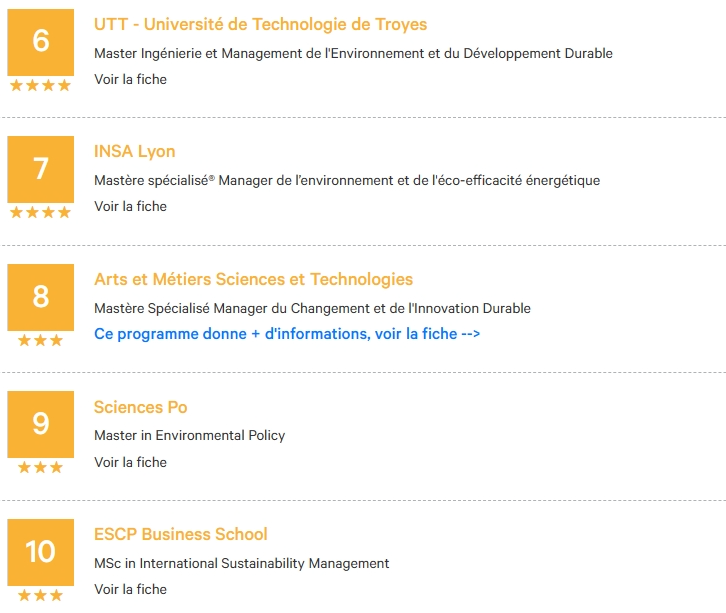This screenshot has width=726, height=613.
Task: Open the Sciences Po school link
Action: click(141, 407)
